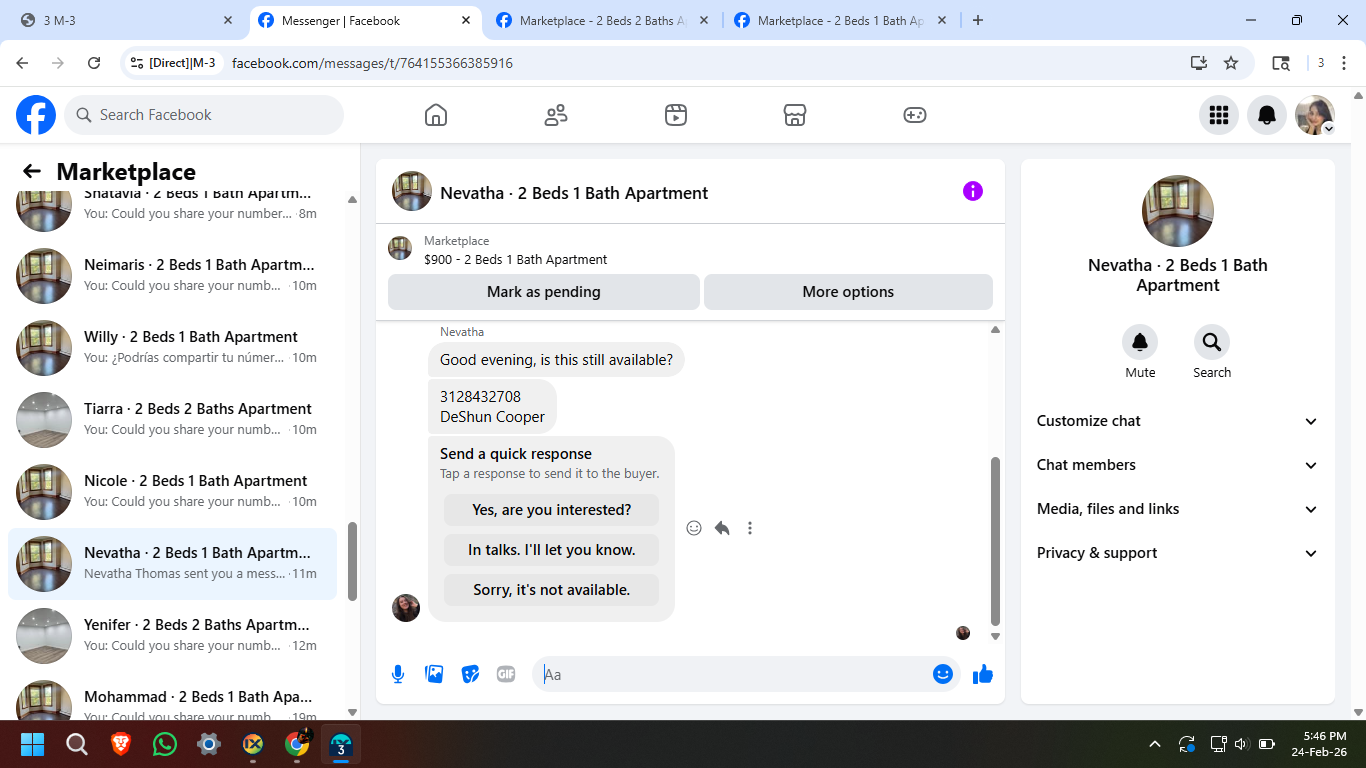The width and height of the screenshot is (1366, 768).
Task: Click the conversation list scrollbar
Action: (x=352, y=561)
